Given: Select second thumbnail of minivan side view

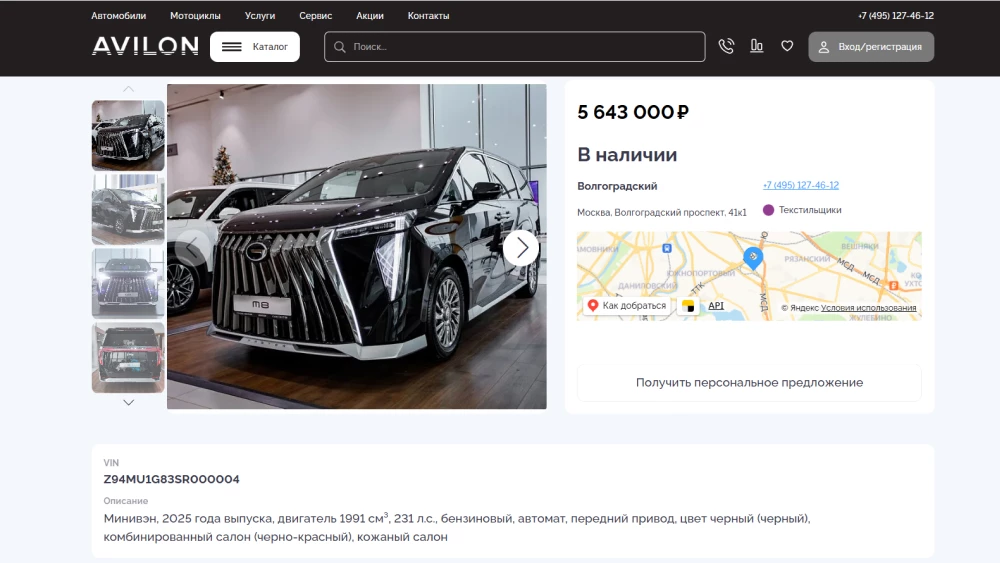Looking at the screenshot, I should pos(128,209).
